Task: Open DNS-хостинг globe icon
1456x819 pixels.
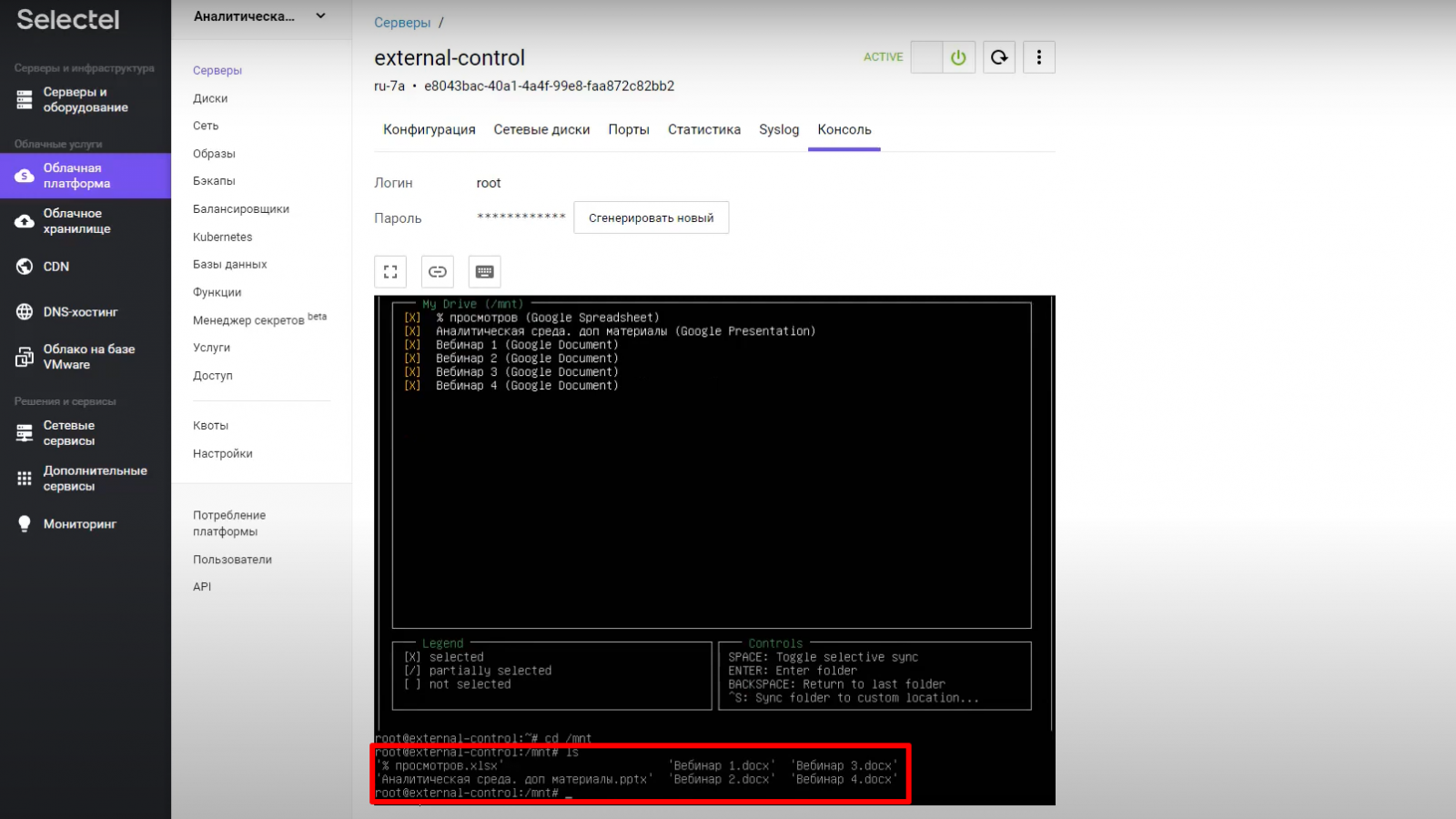Action: point(25,312)
